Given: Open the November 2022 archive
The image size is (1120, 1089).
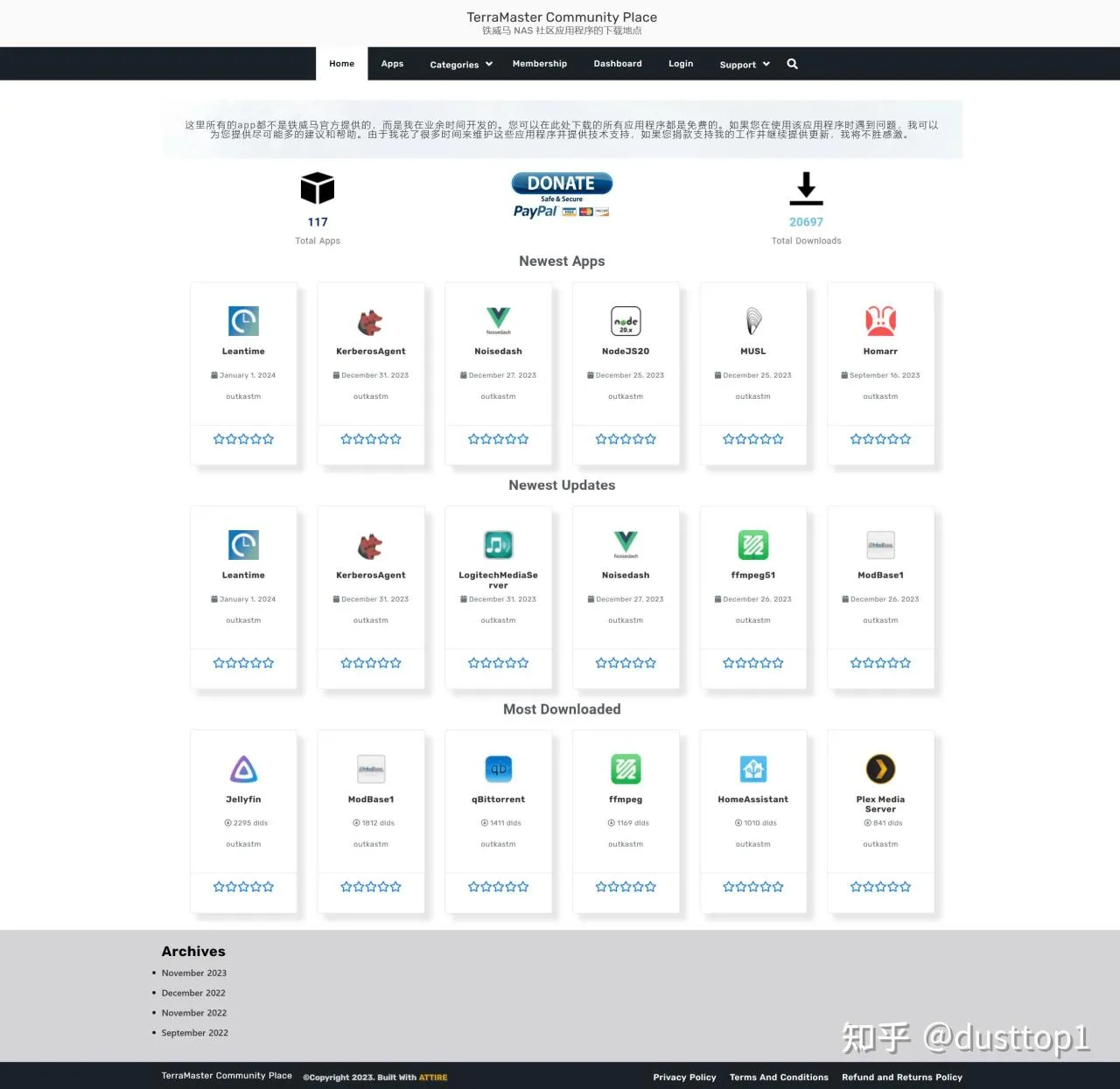Looking at the screenshot, I should pyautogui.click(x=194, y=1013).
